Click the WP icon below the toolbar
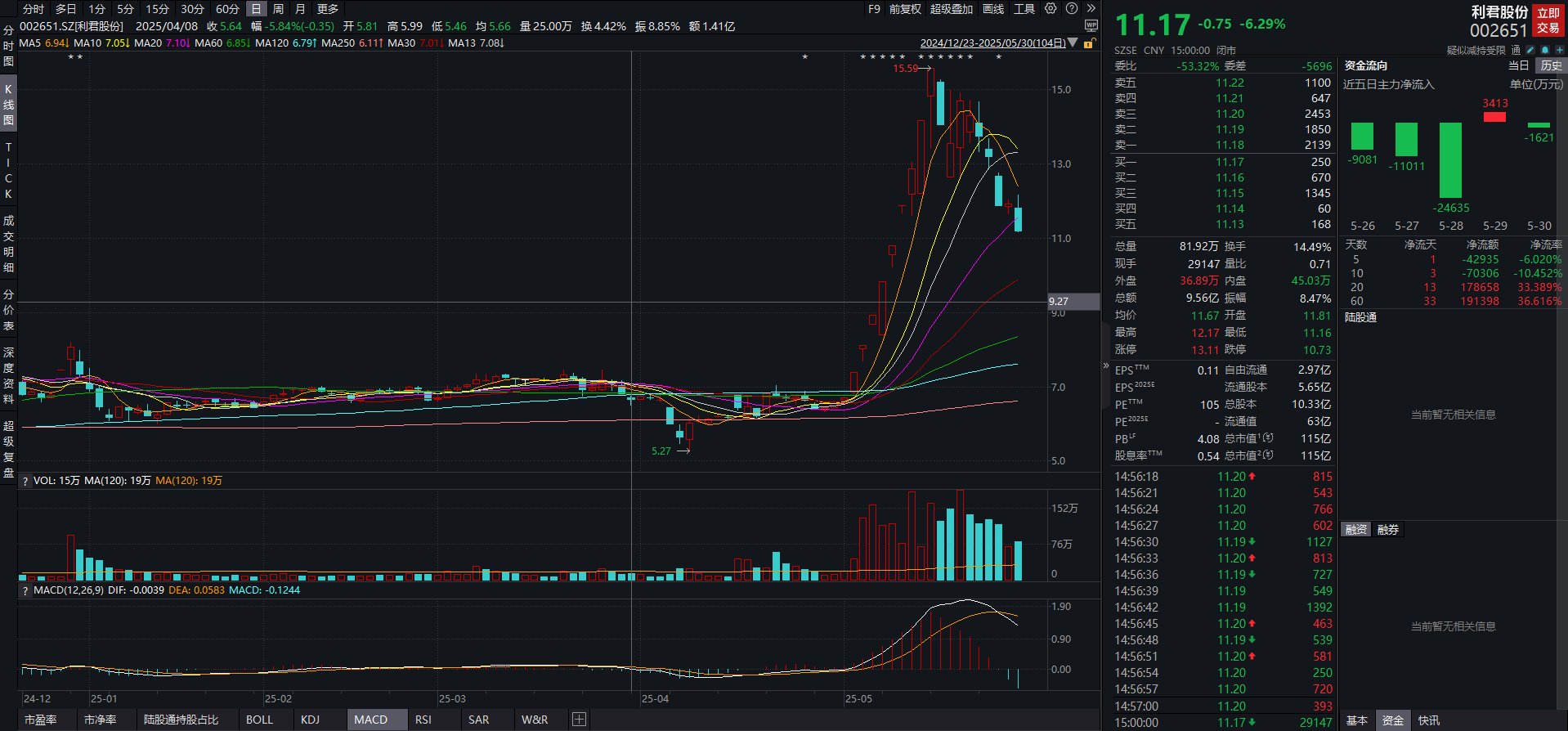Screen dimensions: 1568x731 tap(1091, 26)
